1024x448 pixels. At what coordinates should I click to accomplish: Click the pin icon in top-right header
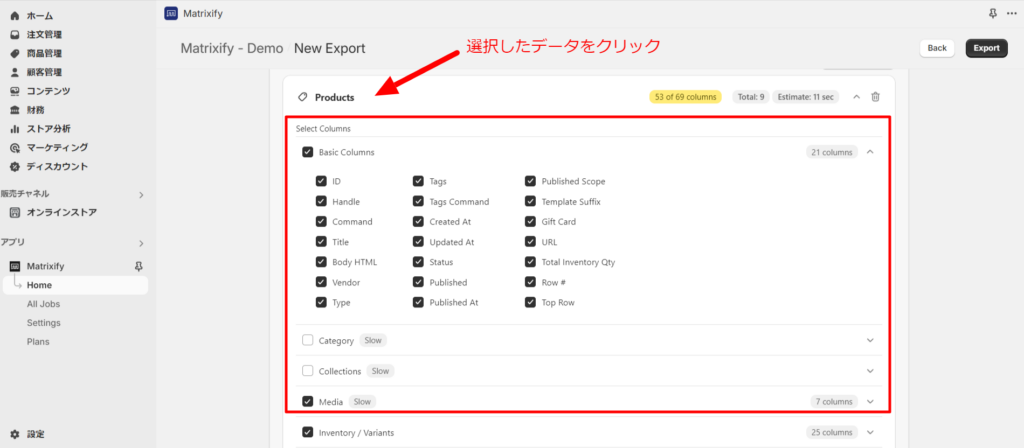tap(993, 13)
